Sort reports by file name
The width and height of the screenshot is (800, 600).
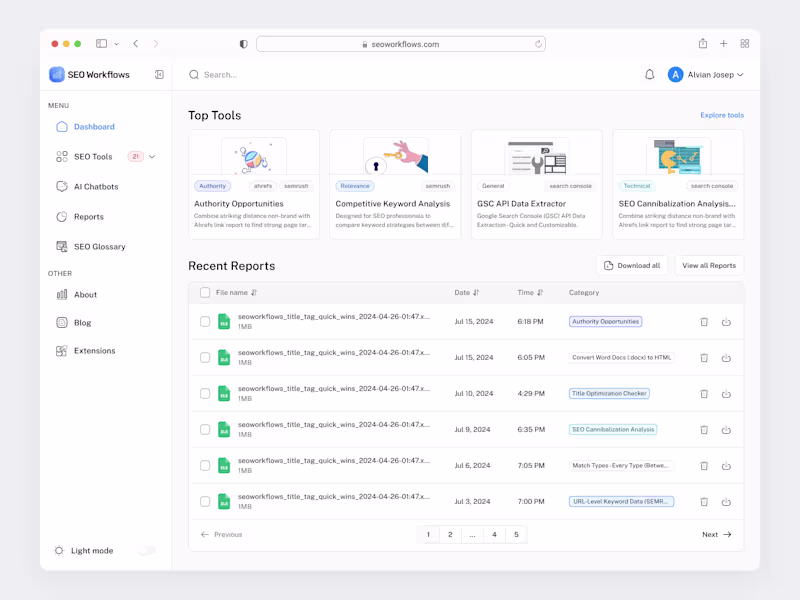254,292
